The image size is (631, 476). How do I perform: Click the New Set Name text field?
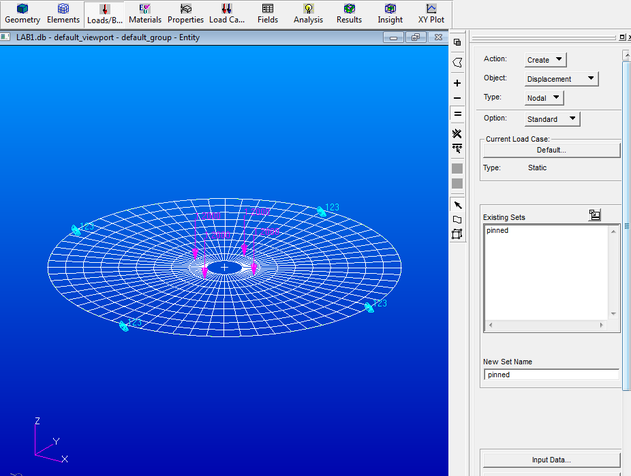tap(551, 375)
